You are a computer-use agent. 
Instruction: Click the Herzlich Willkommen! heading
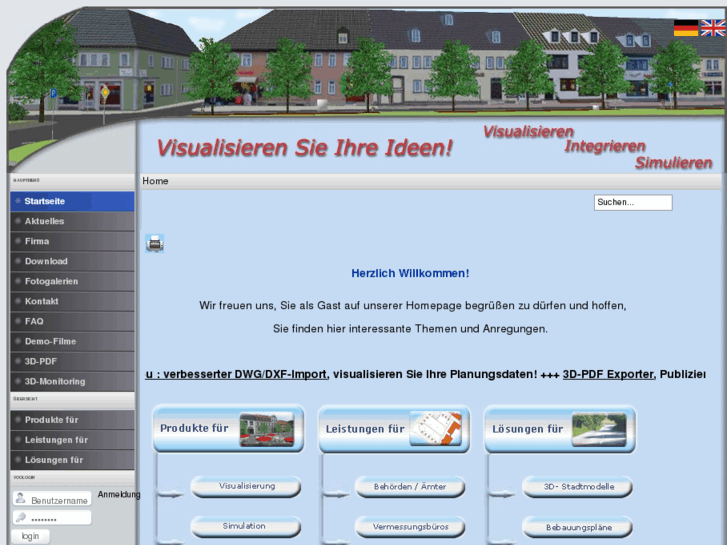[x=410, y=274]
